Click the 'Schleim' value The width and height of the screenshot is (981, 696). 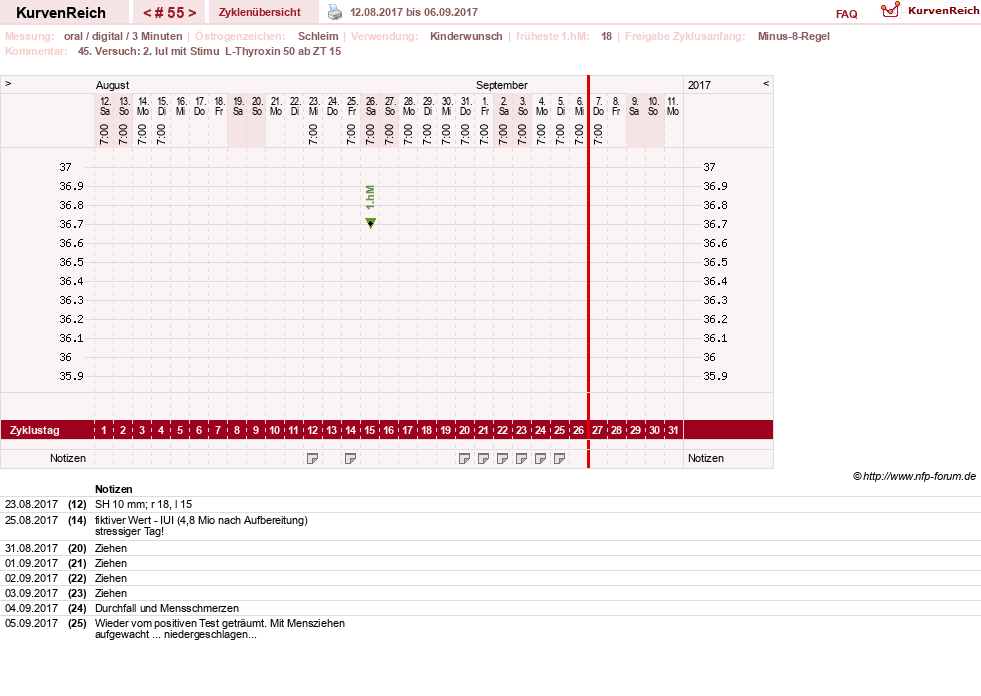coord(318,36)
